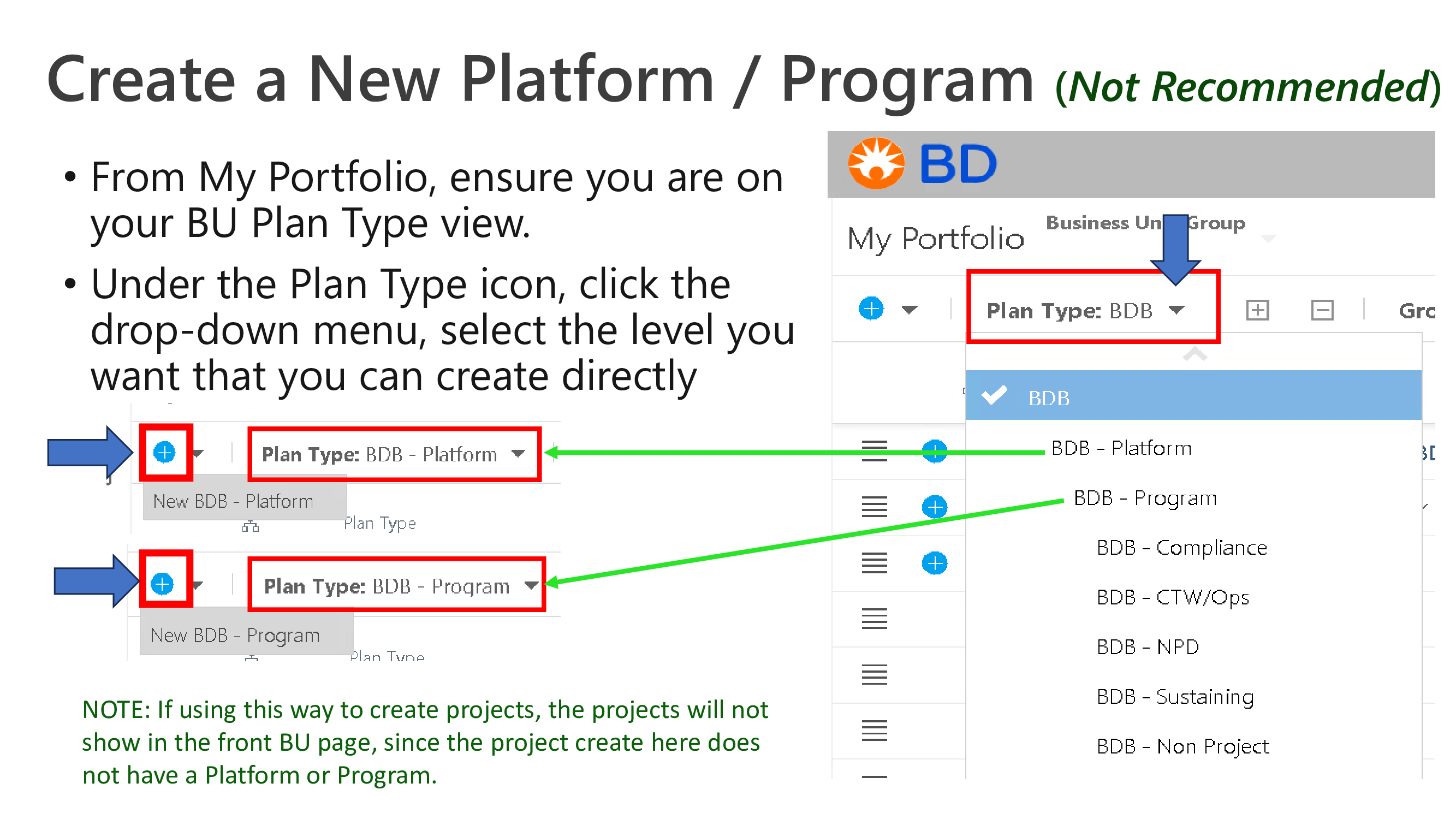Choose BDB - Platform from the Plan Type menu
The image size is (1456, 819).
point(1121,448)
